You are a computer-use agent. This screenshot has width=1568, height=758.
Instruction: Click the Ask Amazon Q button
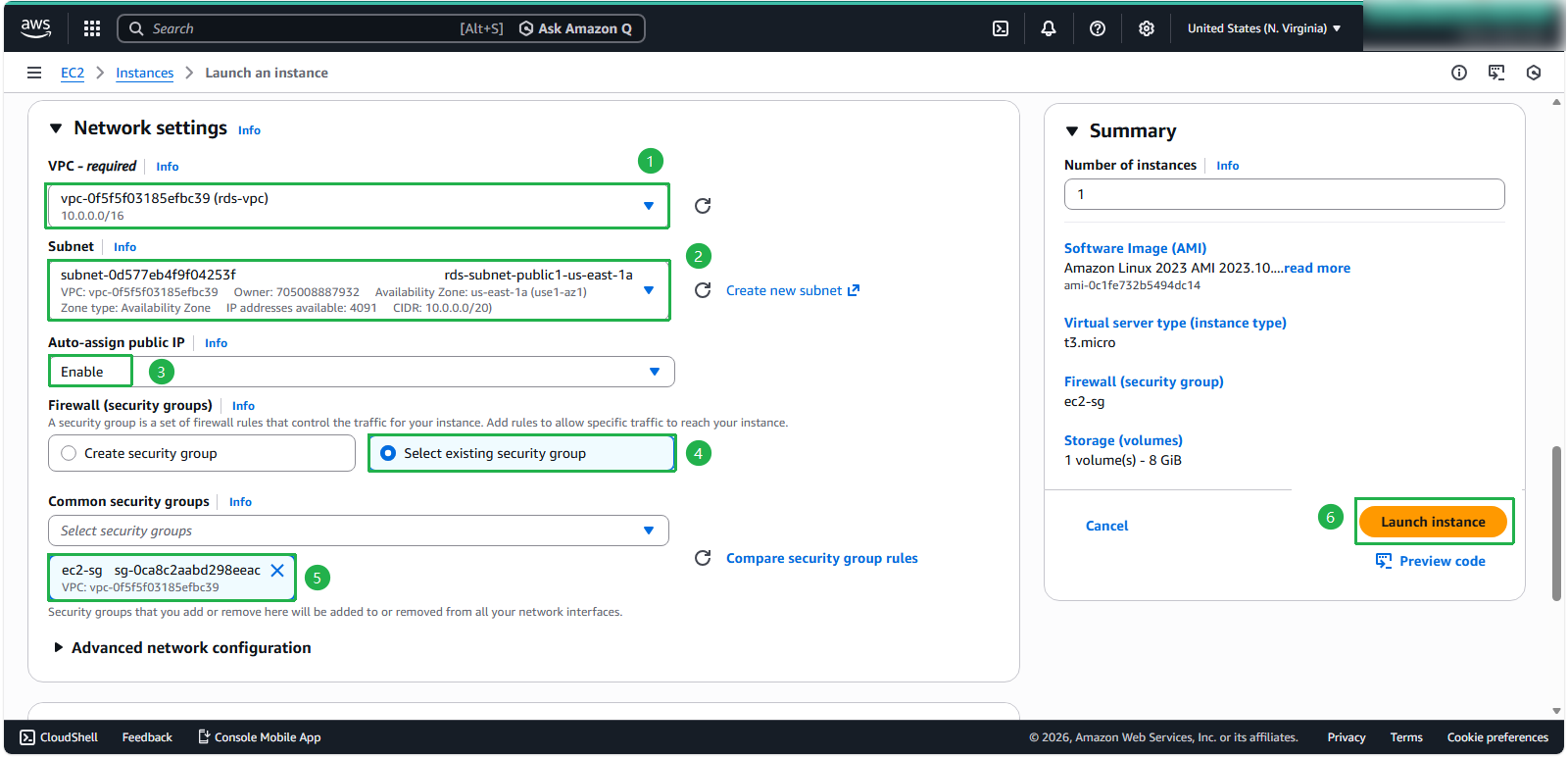tap(575, 28)
